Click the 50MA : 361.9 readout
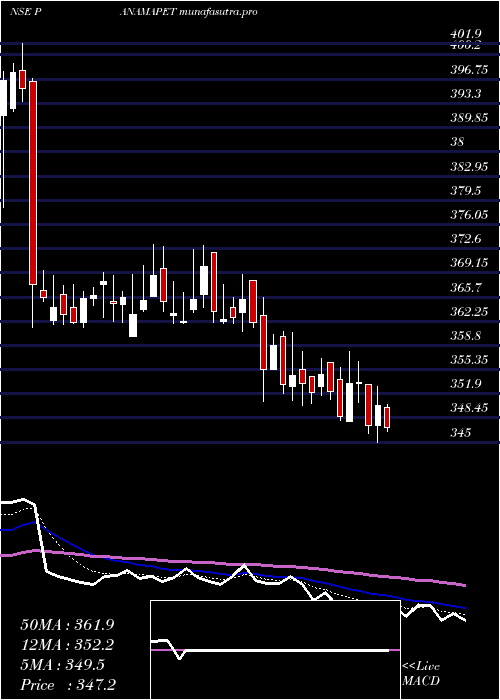This screenshot has height=700, width=500. [x=67, y=625]
